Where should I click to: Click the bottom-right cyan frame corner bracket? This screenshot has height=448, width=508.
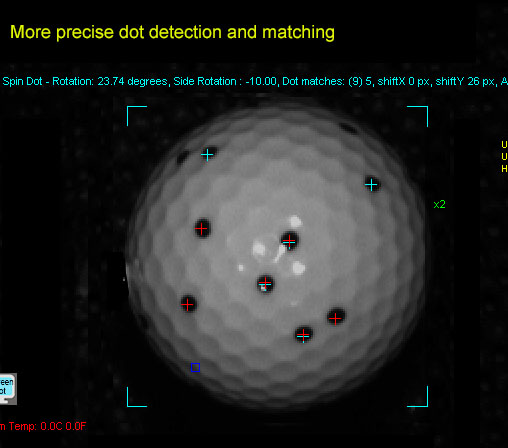418,397
